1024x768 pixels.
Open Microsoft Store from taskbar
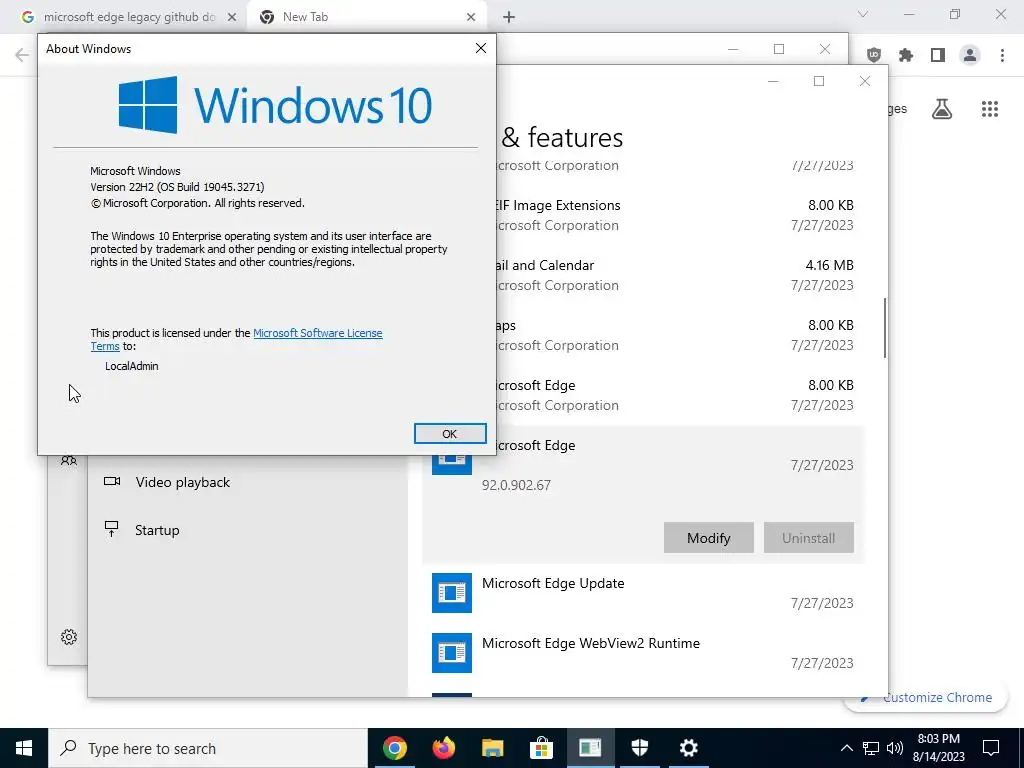(541, 748)
